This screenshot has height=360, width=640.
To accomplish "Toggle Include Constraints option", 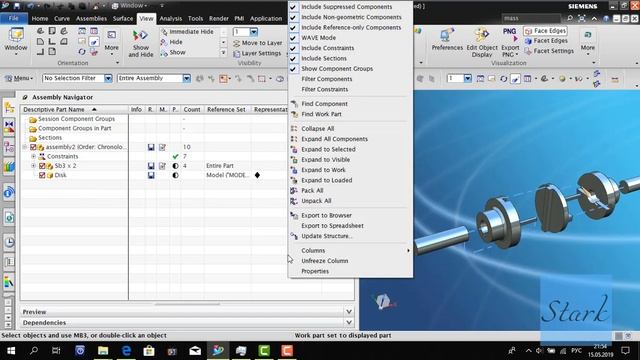I will click(x=327, y=48).
